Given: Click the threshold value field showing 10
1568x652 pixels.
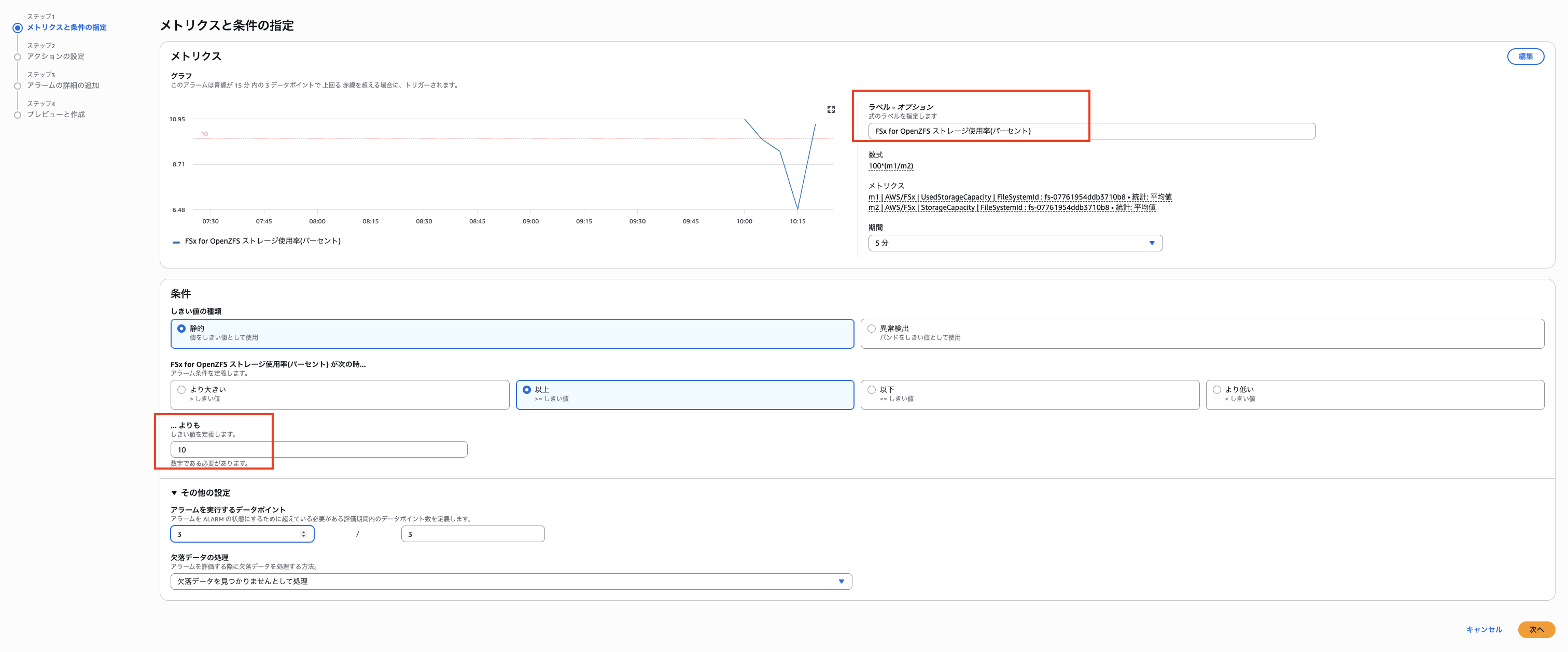Looking at the screenshot, I should pyautogui.click(x=318, y=449).
